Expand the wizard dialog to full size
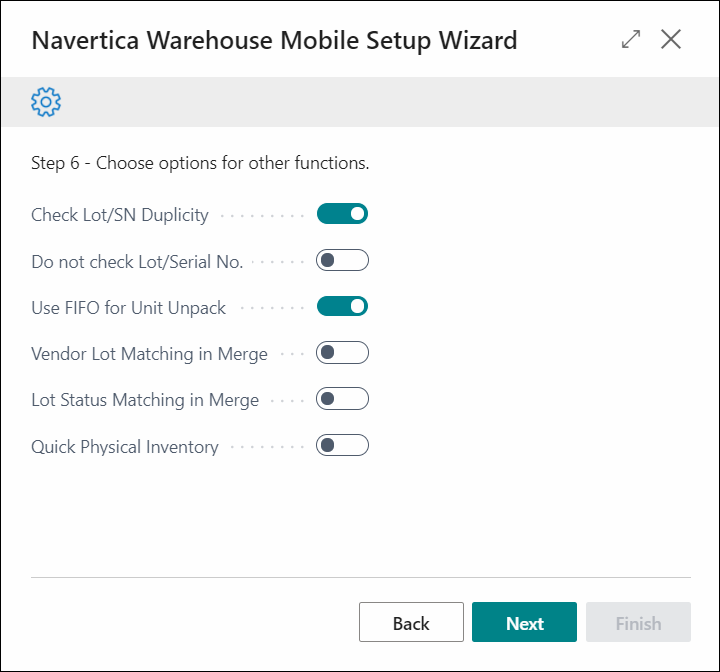Screen dimensions: 720x672 631,39
